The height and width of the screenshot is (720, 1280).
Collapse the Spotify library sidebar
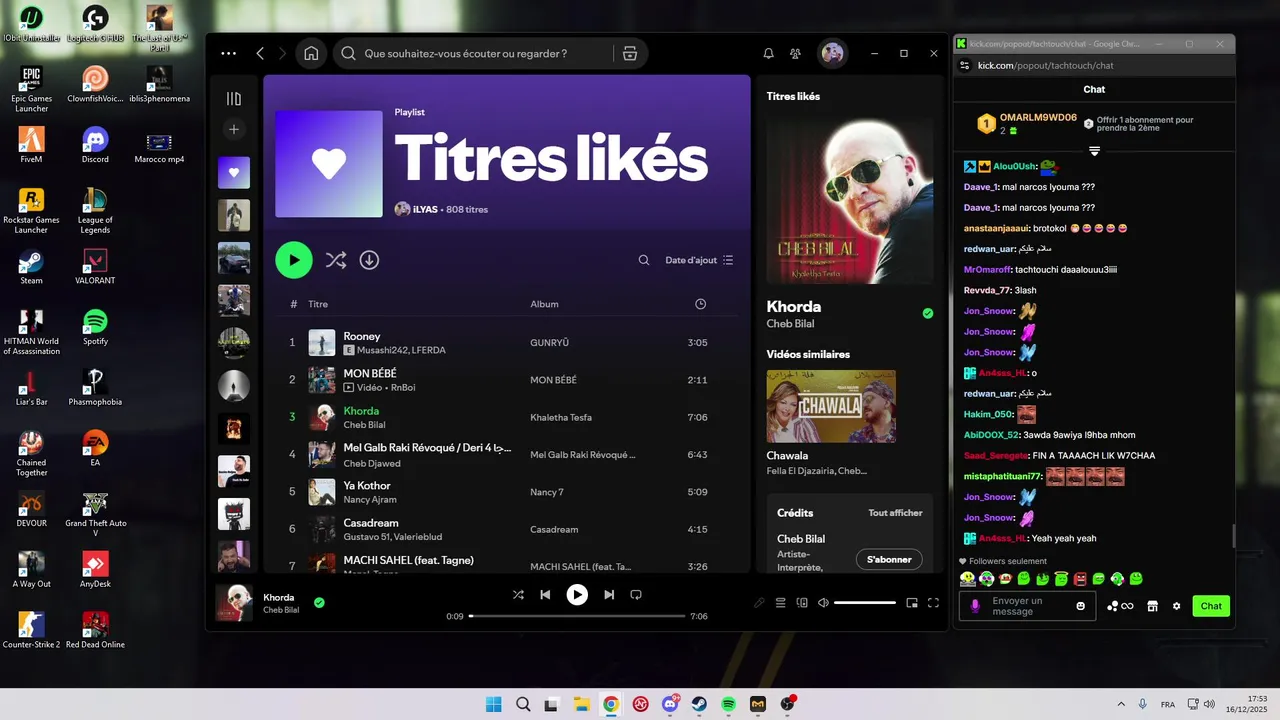click(234, 98)
